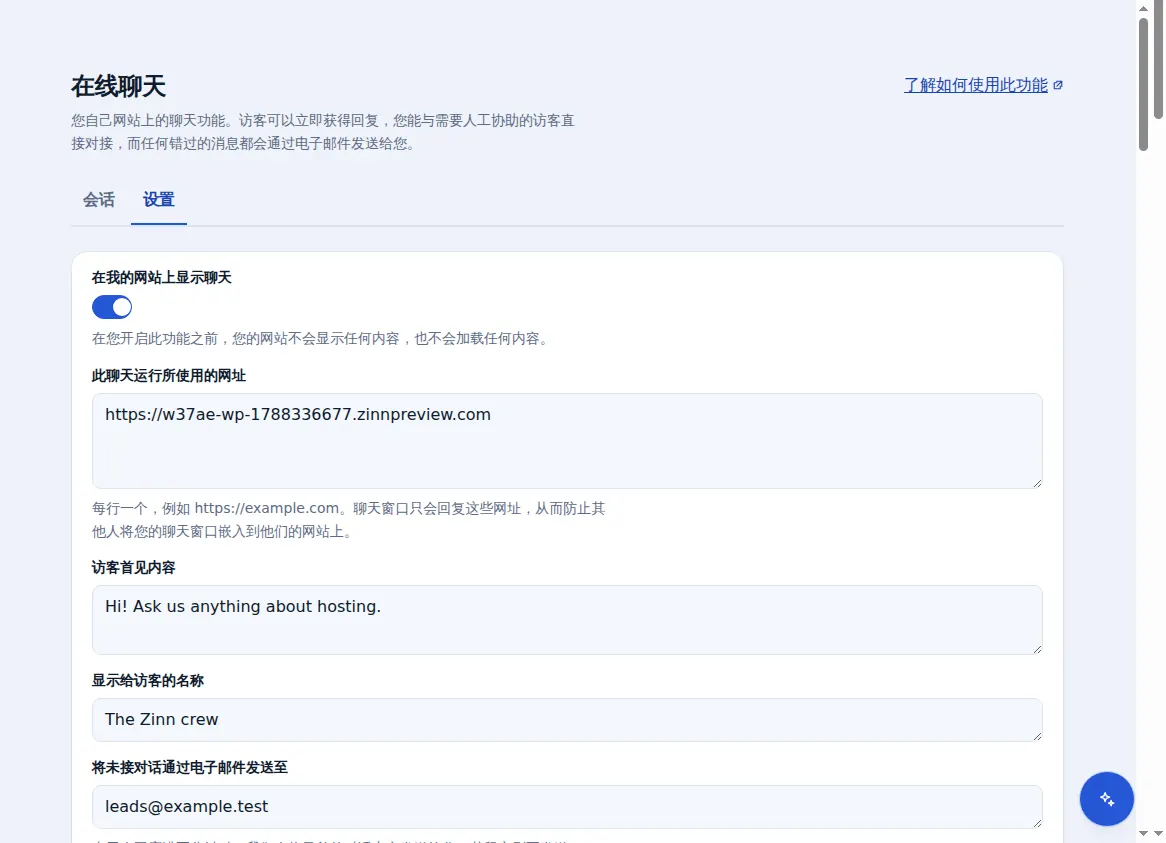This screenshot has height=843, width=1166.
Task: Select the 设置 tab
Action: [x=158, y=200]
